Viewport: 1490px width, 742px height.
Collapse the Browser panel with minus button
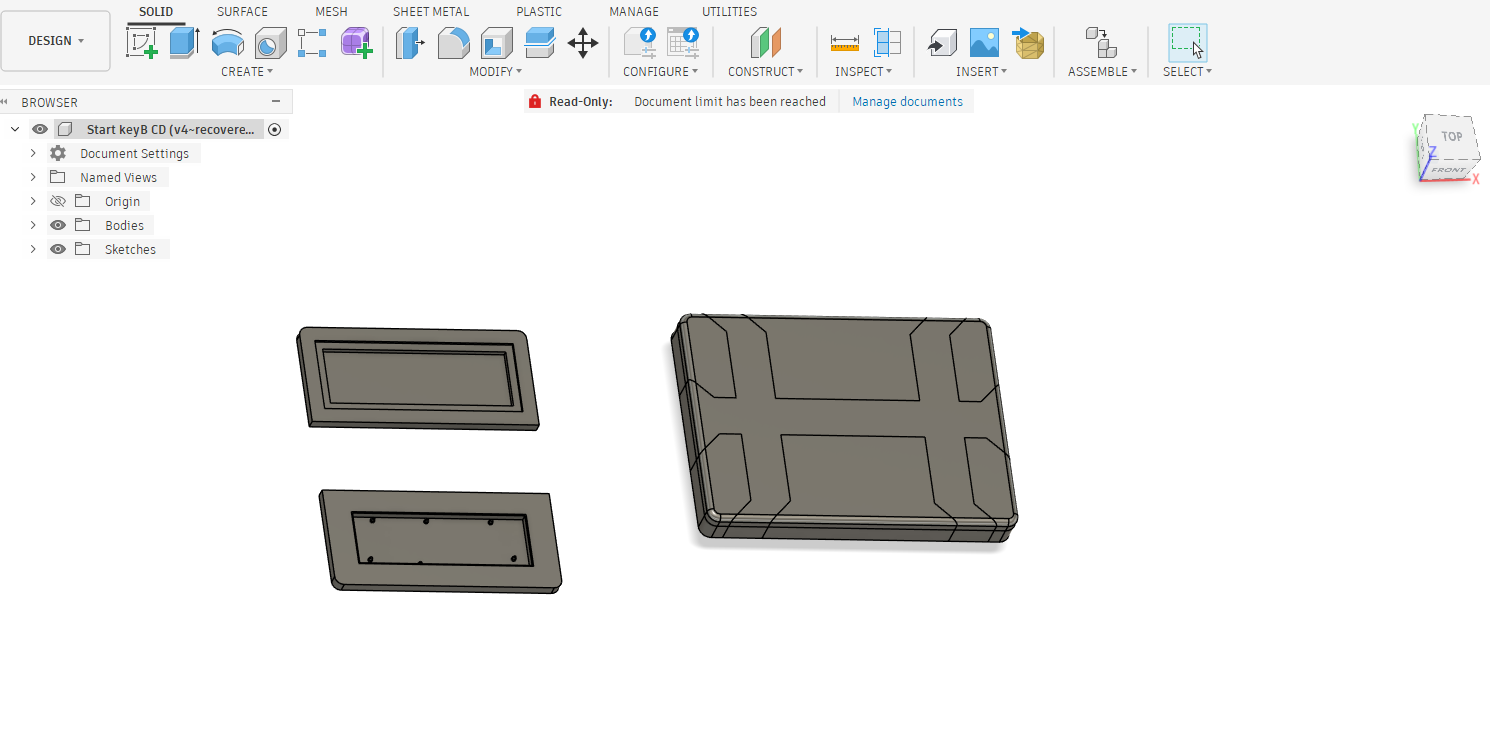click(x=276, y=101)
